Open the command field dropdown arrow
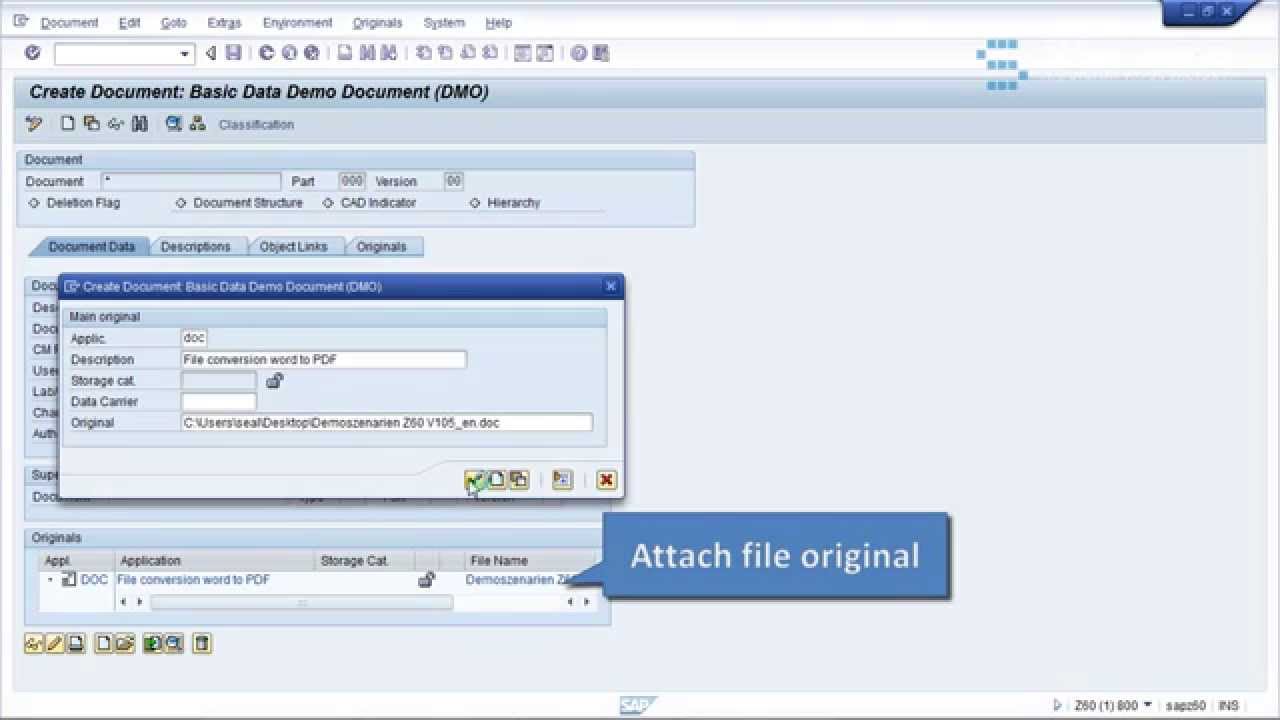 184,54
